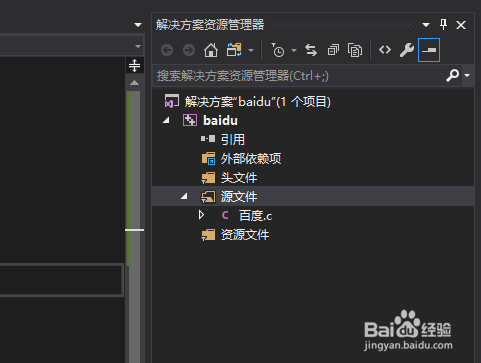Go to Home view in Solution Explorer
Screen dimensions: 481x363
211,50
